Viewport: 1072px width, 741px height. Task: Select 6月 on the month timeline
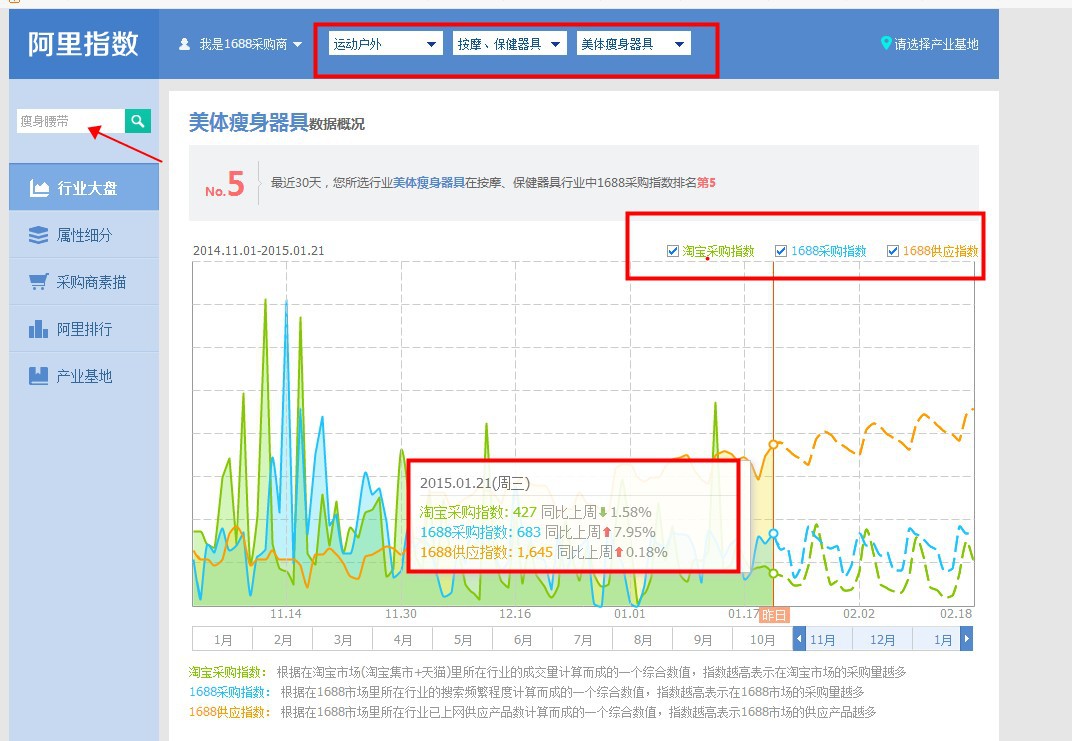point(523,639)
